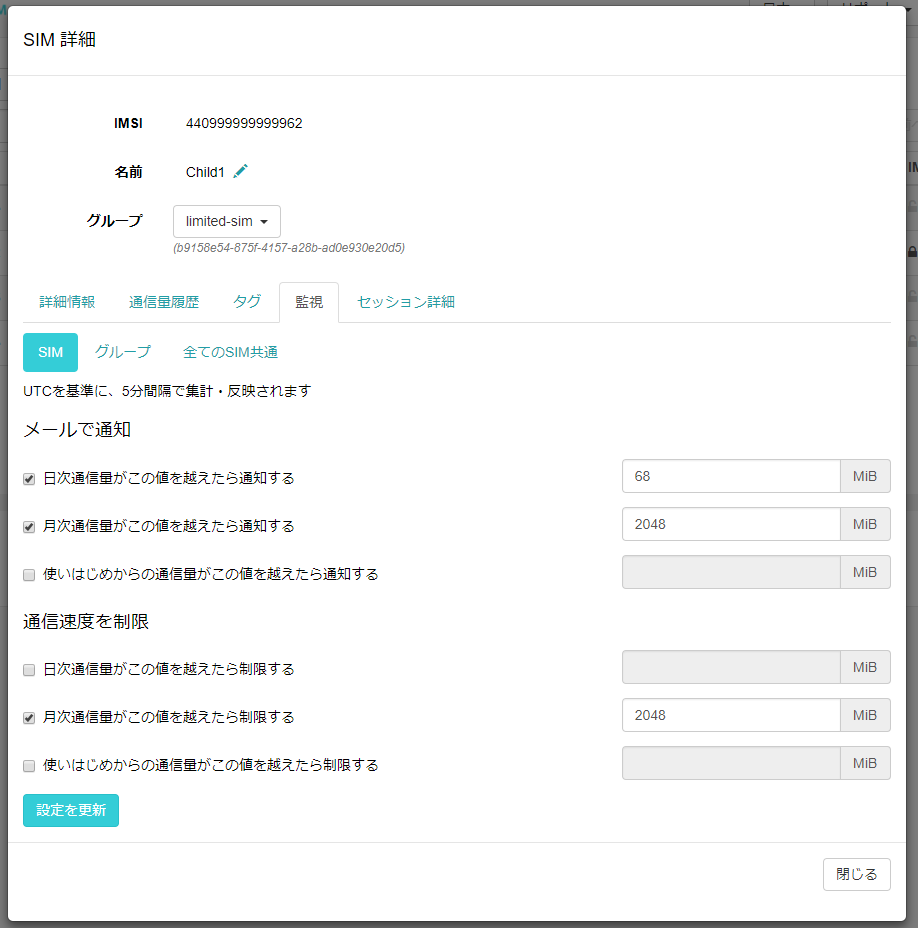Open the タグ tab

(x=247, y=302)
